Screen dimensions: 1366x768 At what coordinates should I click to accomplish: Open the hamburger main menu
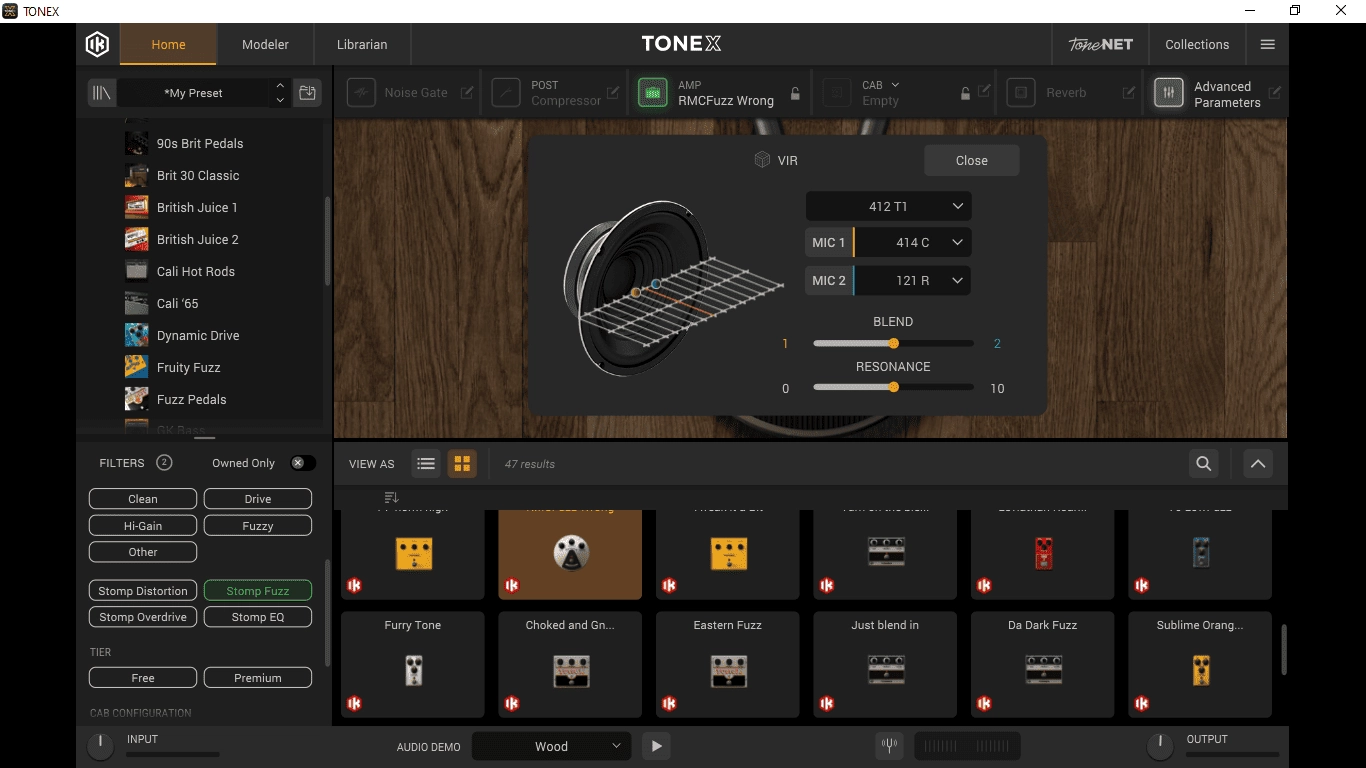point(1268,44)
